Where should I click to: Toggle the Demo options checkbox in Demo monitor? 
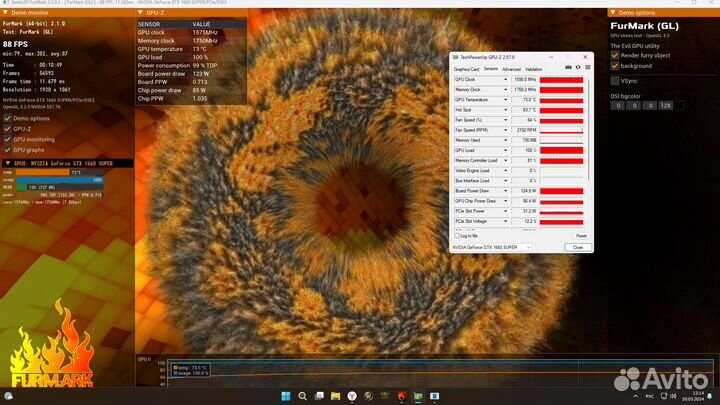coord(7,118)
